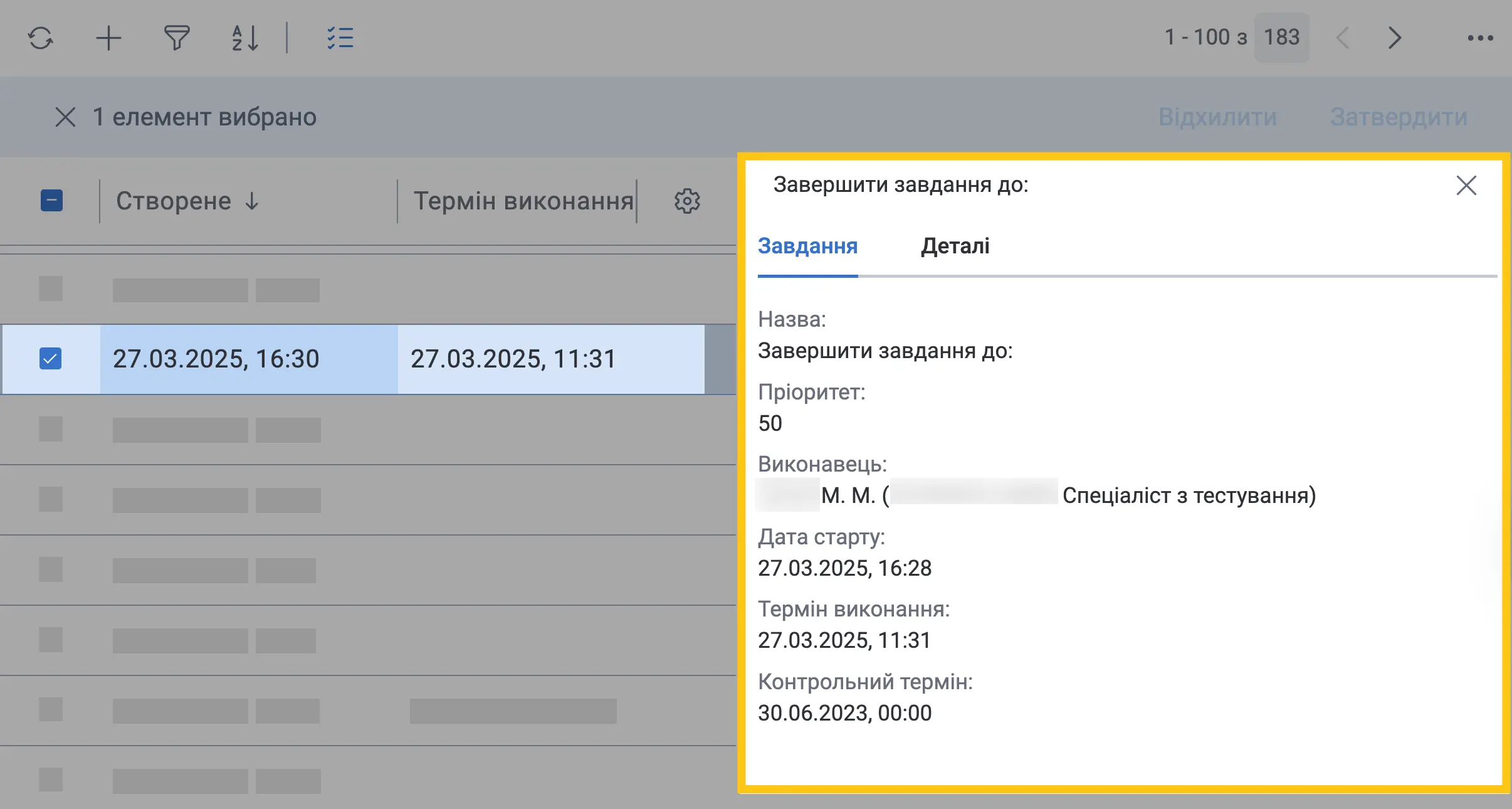Click start date 27.03.2025, 16:28
Screen dimensions: 1512x809
pyautogui.click(x=844, y=568)
